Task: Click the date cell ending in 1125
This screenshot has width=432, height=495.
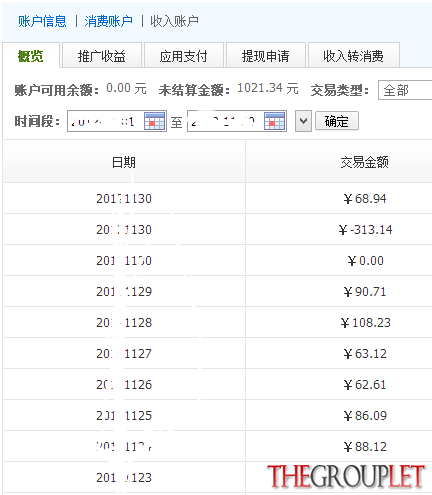Action: [124, 416]
